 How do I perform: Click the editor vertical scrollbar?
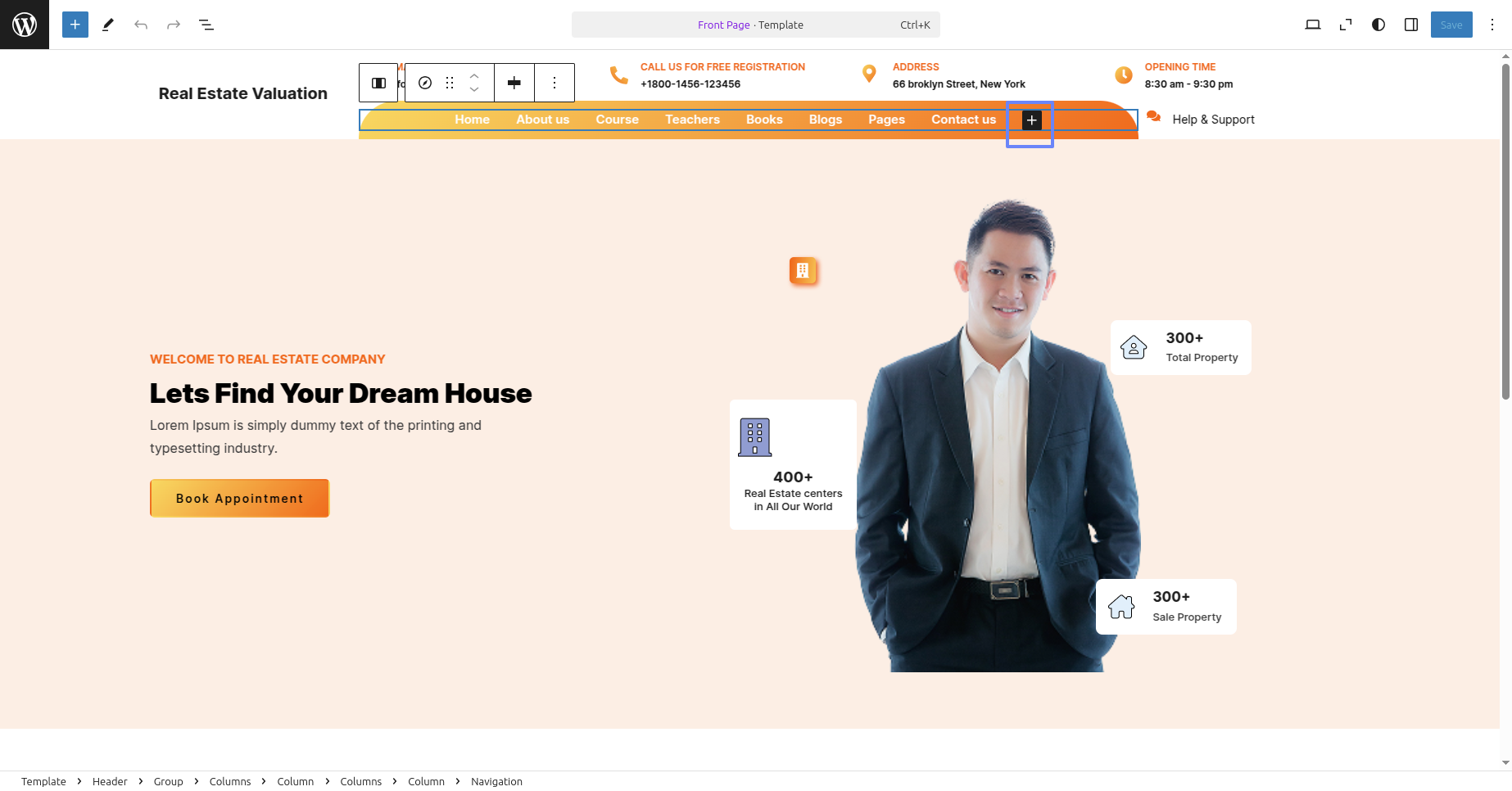(x=1505, y=232)
